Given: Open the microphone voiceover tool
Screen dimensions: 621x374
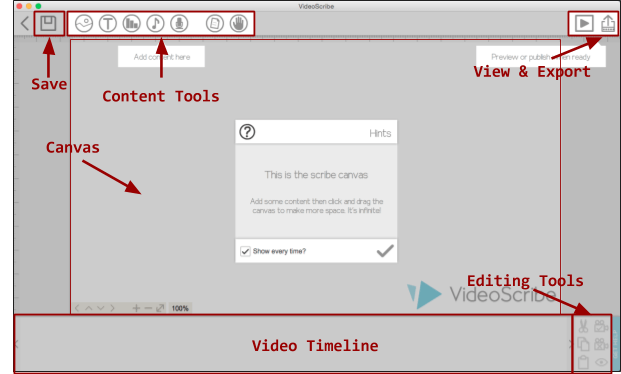Looking at the screenshot, I should [x=179, y=24].
